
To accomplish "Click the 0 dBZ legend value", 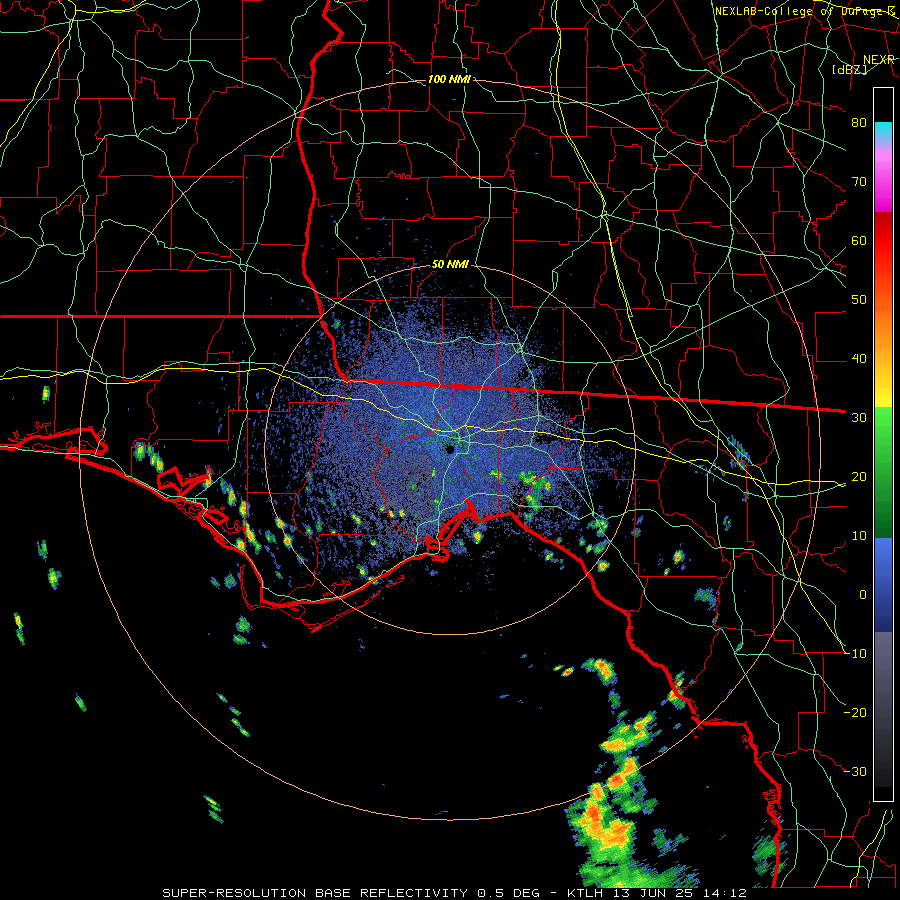I will tap(863, 595).
